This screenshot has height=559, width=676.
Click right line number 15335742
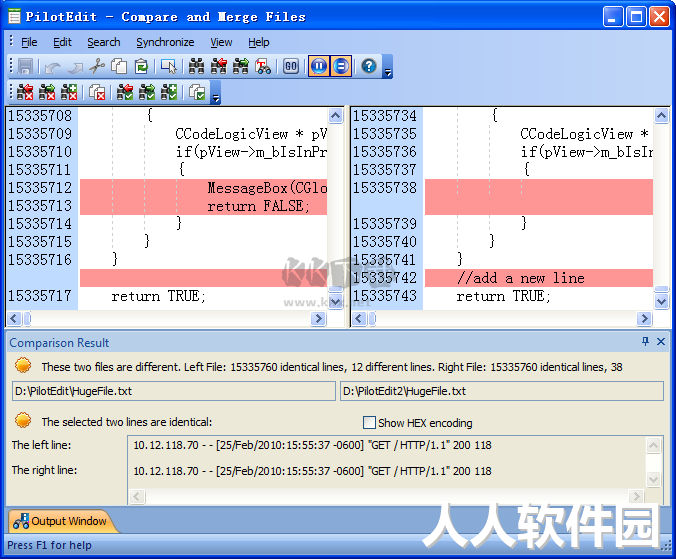click(x=385, y=278)
